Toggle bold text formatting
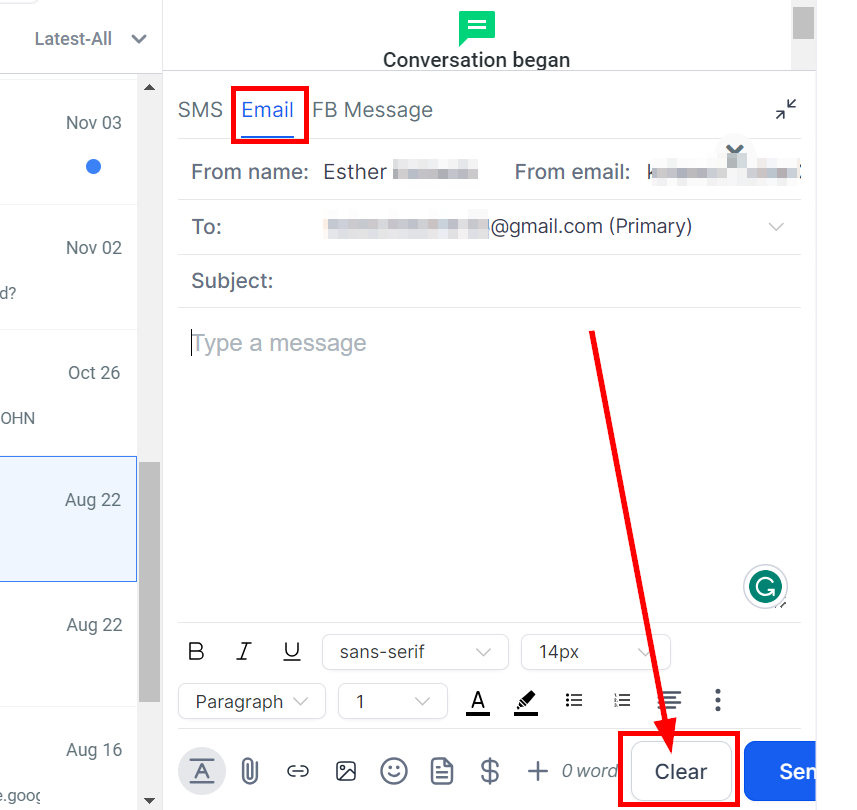The height and width of the screenshot is (810, 857). pyautogui.click(x=196, y=651)
